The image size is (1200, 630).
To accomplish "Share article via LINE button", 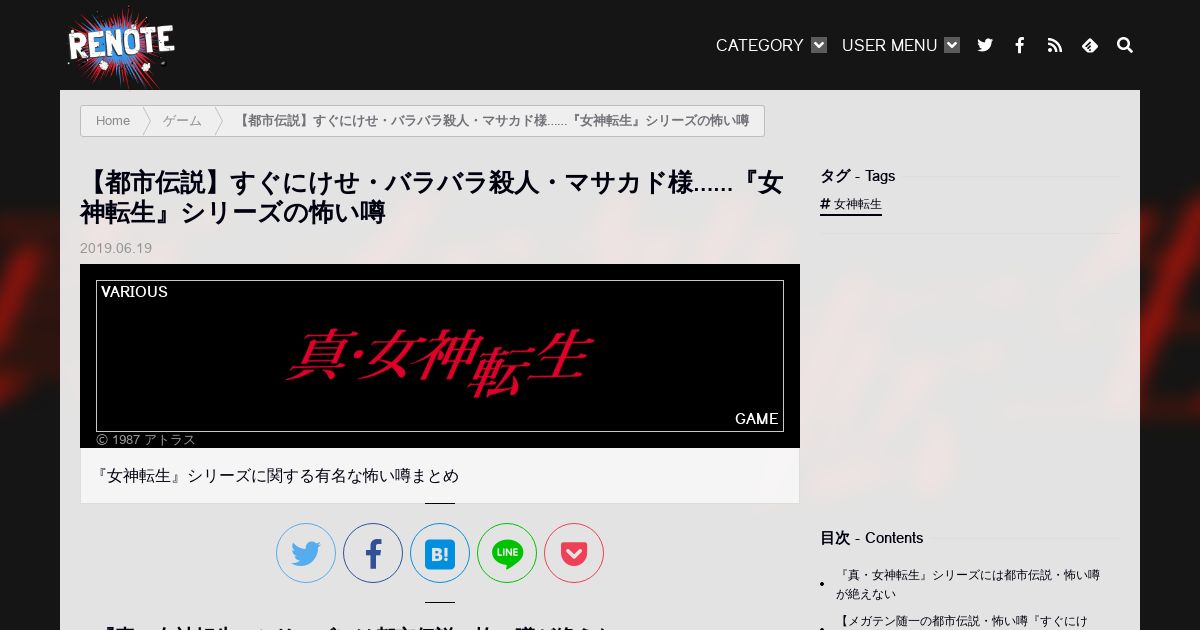I will [x=507, y=553].
